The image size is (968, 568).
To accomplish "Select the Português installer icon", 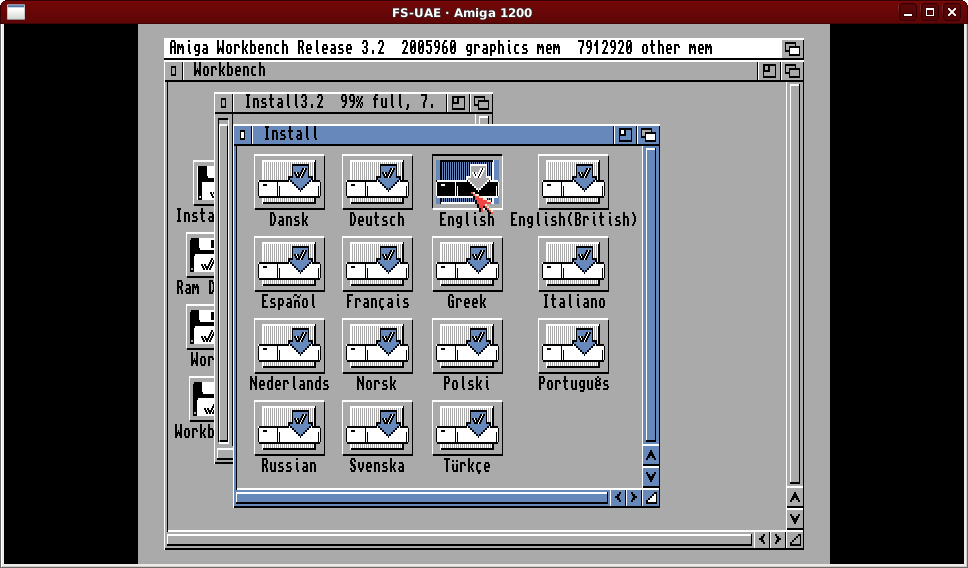I will point(574,346).
